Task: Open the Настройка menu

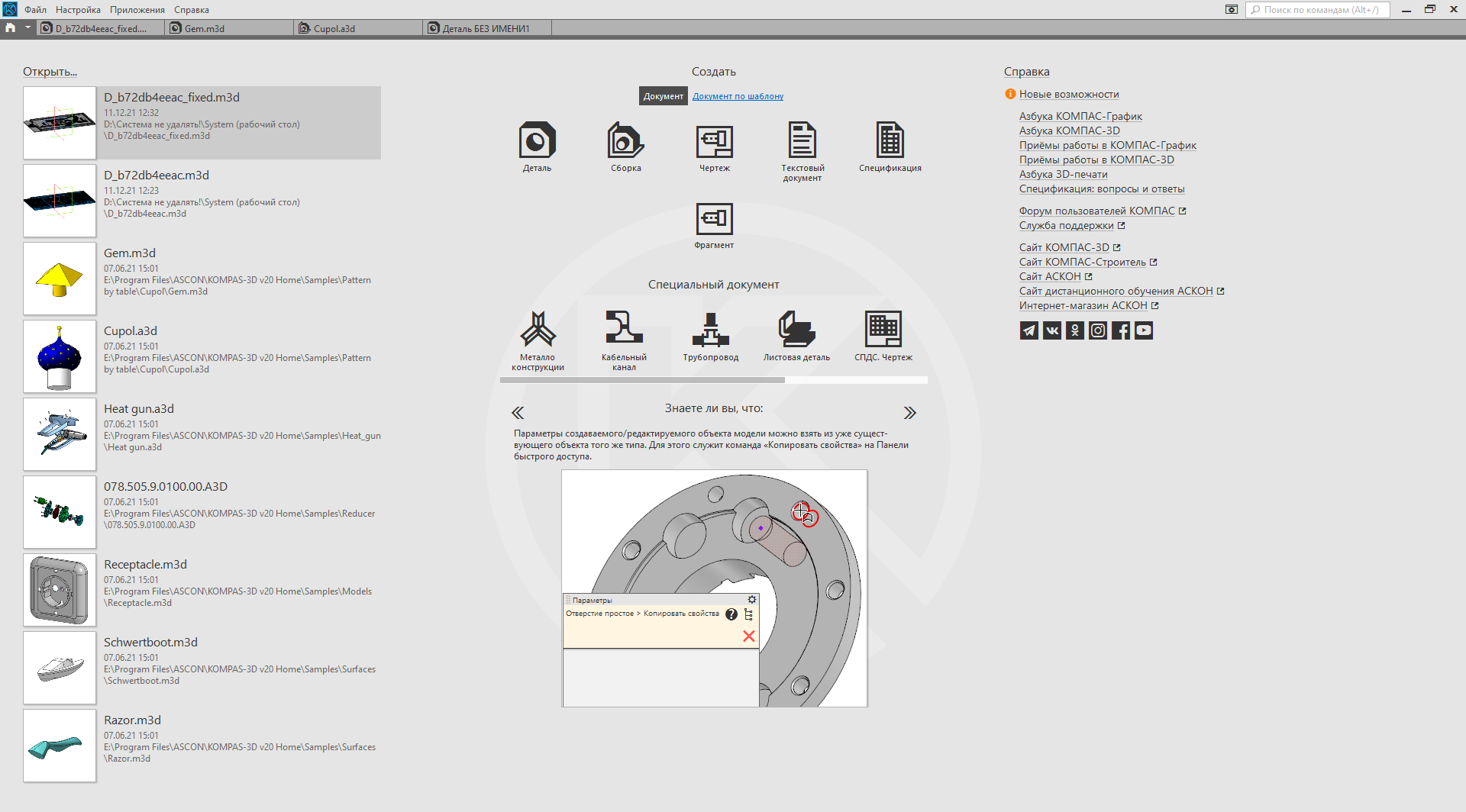Action: tap(78, 10)
